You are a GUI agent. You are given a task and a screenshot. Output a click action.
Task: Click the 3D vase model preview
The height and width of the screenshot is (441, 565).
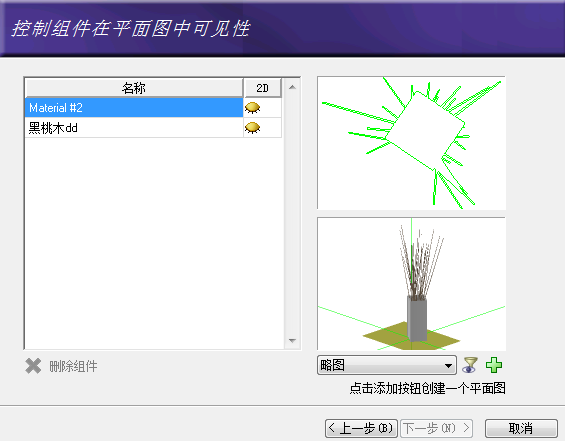pyautogui.click(x=411, y=284)
